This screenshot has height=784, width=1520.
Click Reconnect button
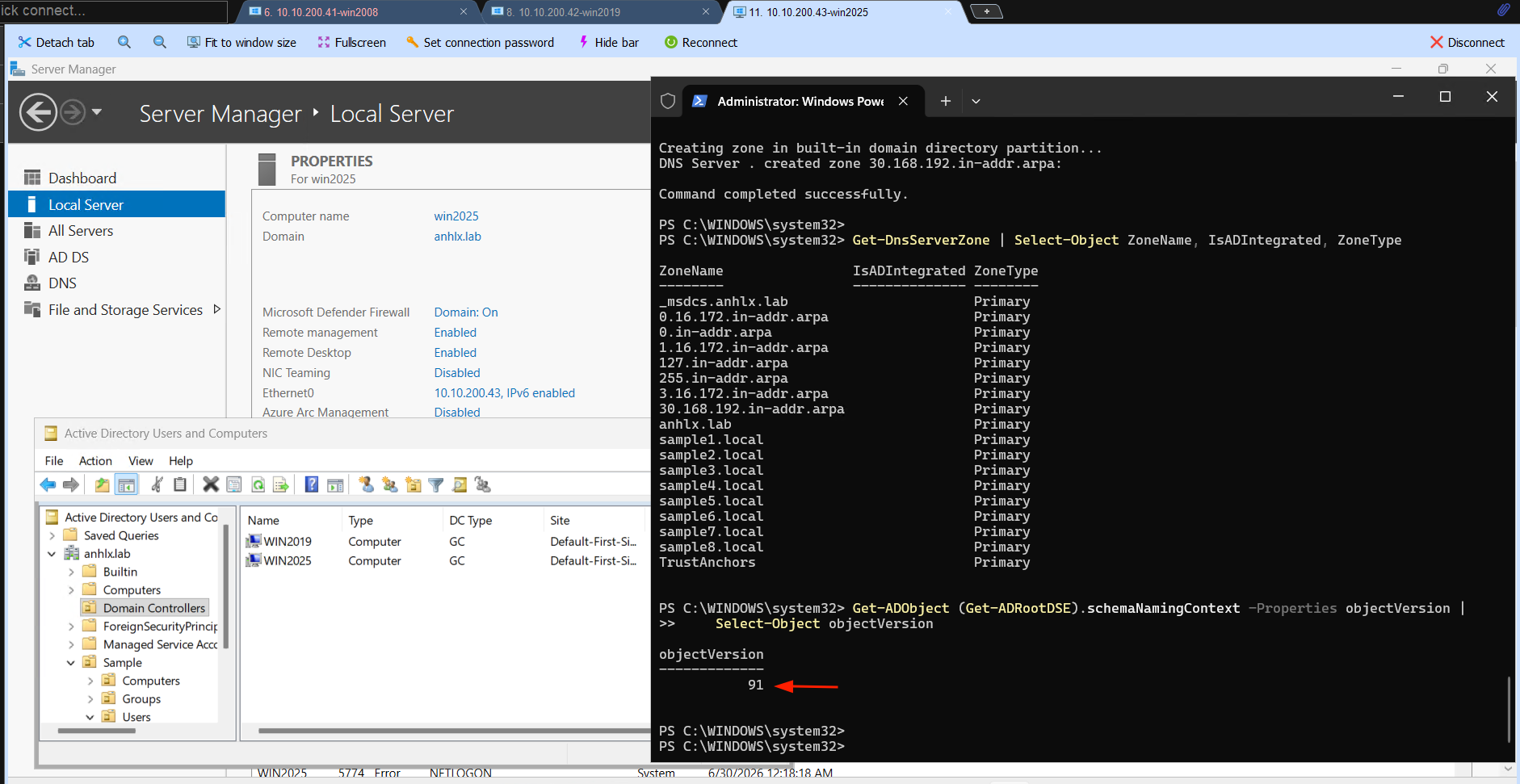point(700,42)
